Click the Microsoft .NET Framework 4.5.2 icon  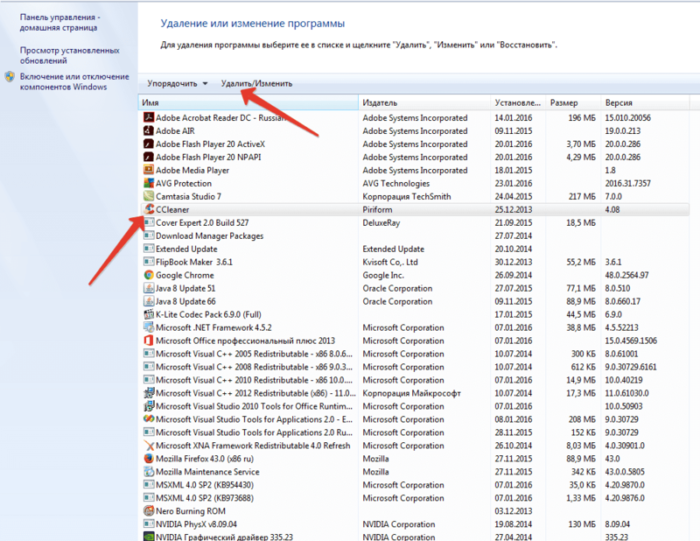pos(149,327)
